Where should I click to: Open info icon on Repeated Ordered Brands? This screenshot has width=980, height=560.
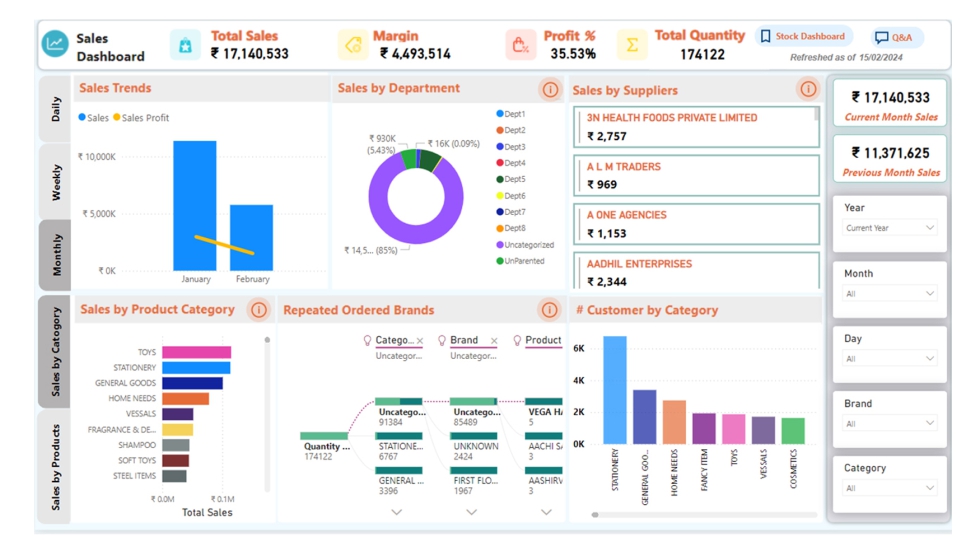pos(549,310)
